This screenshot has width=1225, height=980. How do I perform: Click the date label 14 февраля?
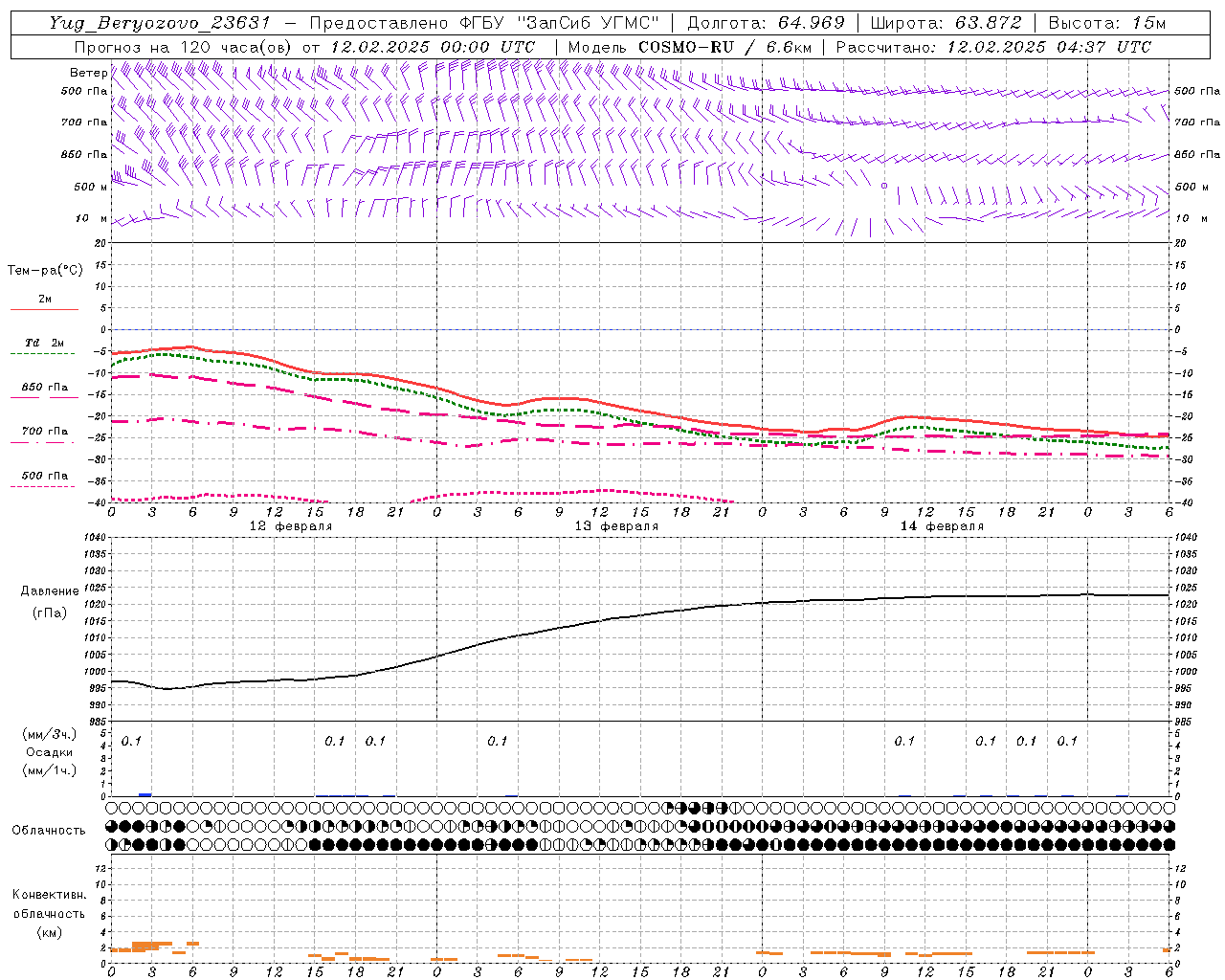coord(942,526)
